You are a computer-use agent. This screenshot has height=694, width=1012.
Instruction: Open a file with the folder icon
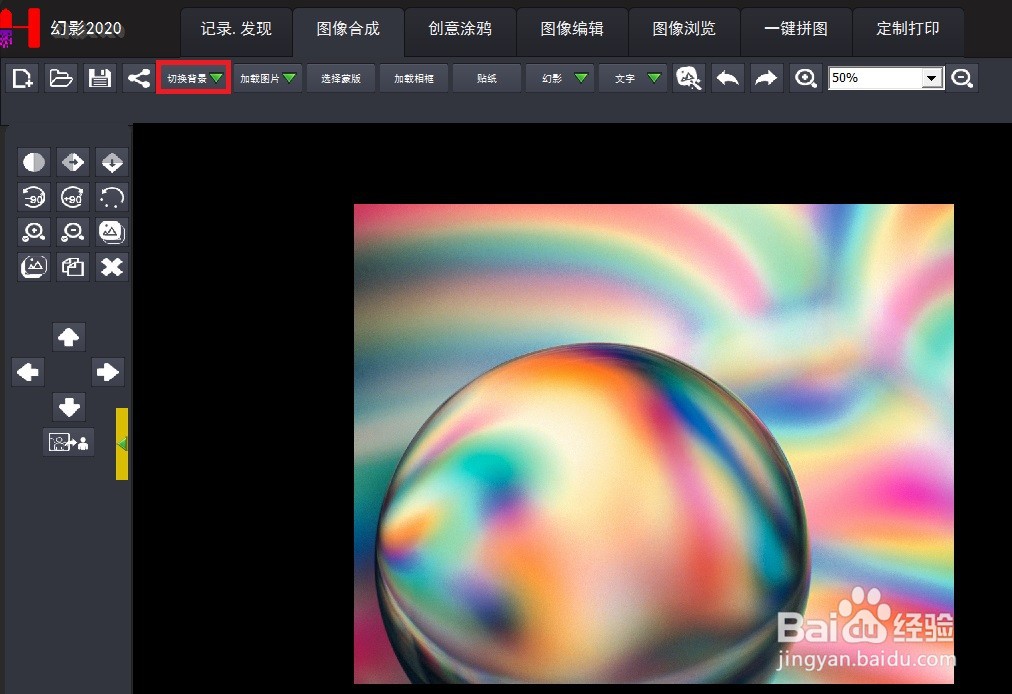pos(61,79)
